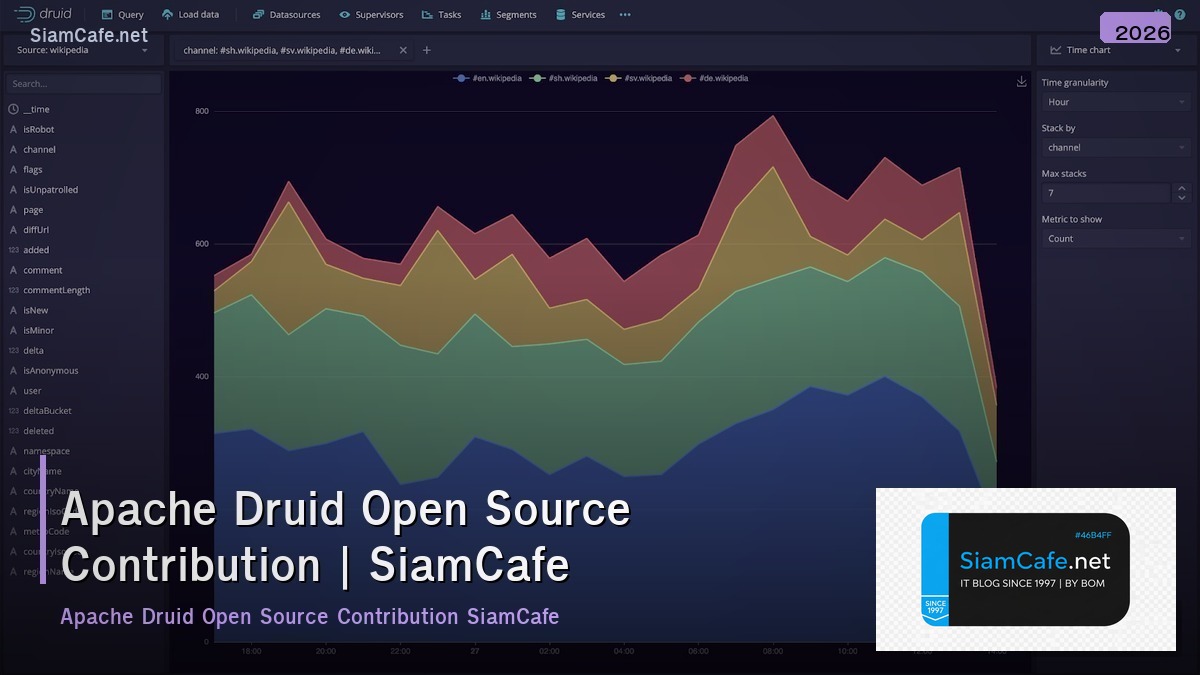Hide the #en.wikipedia series in legend

(x=488, y=77)
